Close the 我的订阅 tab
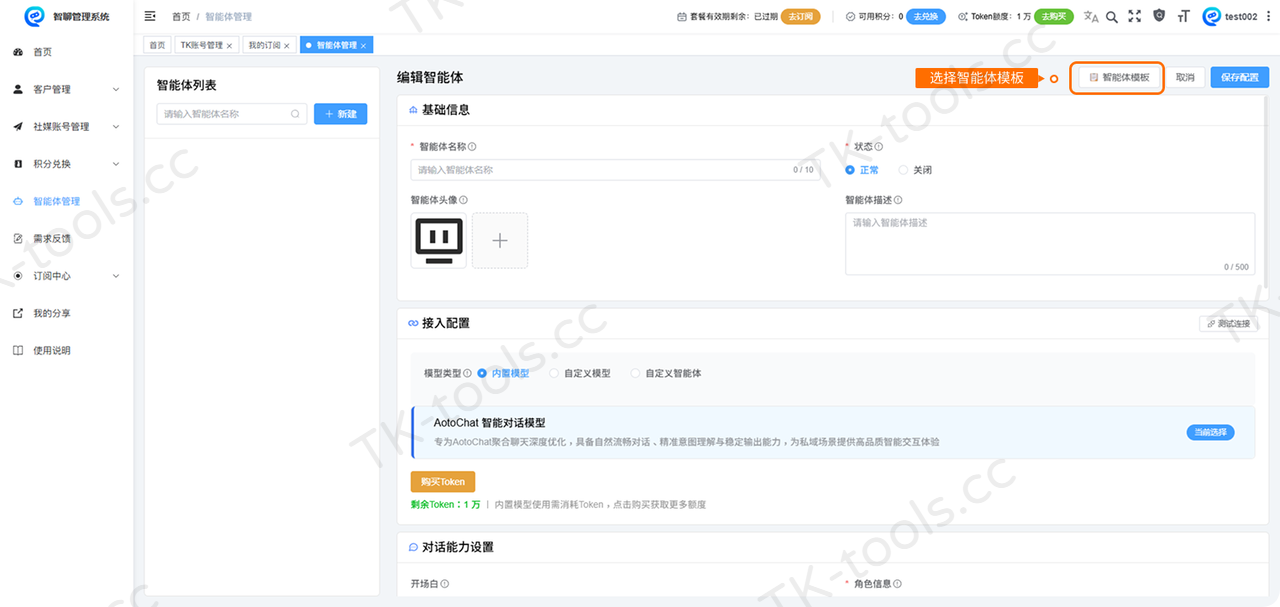This screenshot has height=607, width=1280. click(x=286, y=46)
